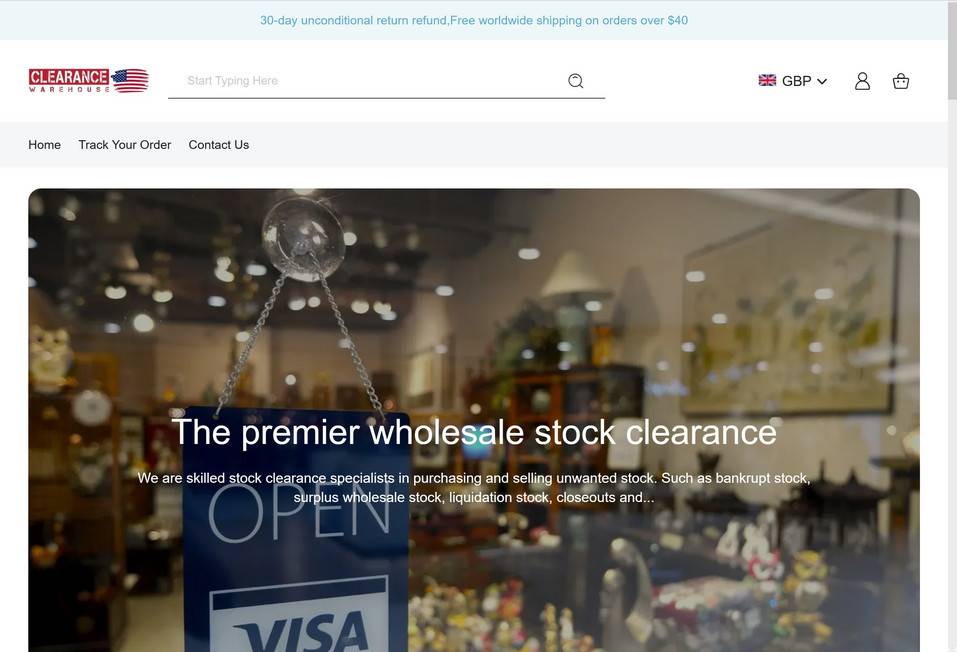Click the premier wholesale stock clearance heading
This screenshot has width=957, height=652.
474,432
